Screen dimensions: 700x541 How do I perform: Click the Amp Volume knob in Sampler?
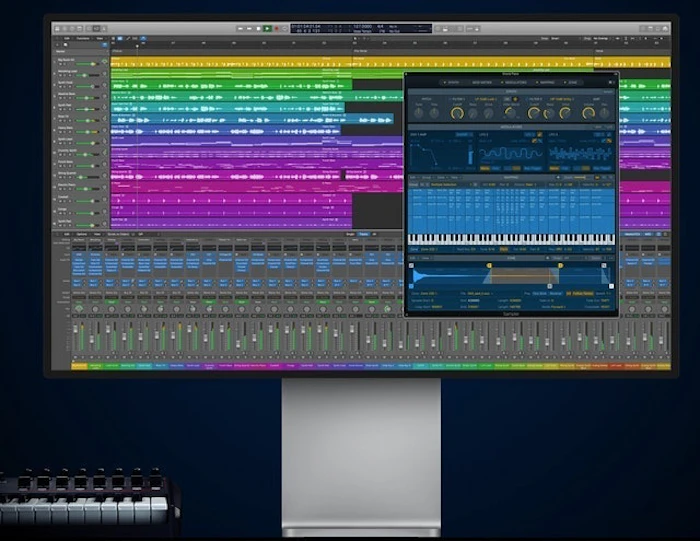pyautogui.click(x=588, y=113)
